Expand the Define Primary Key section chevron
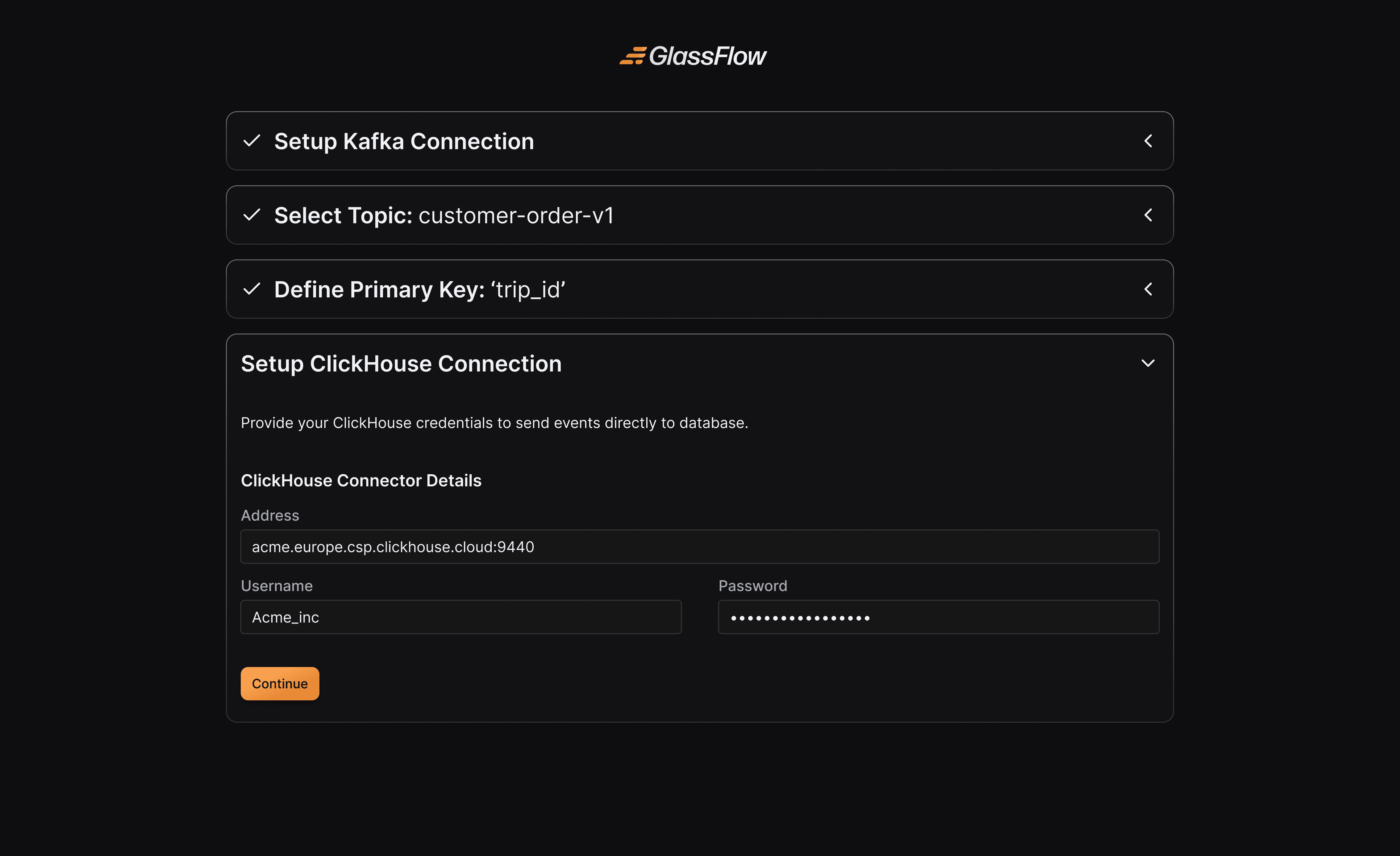Viewport: 1400px width, 856px height. 1148,289
